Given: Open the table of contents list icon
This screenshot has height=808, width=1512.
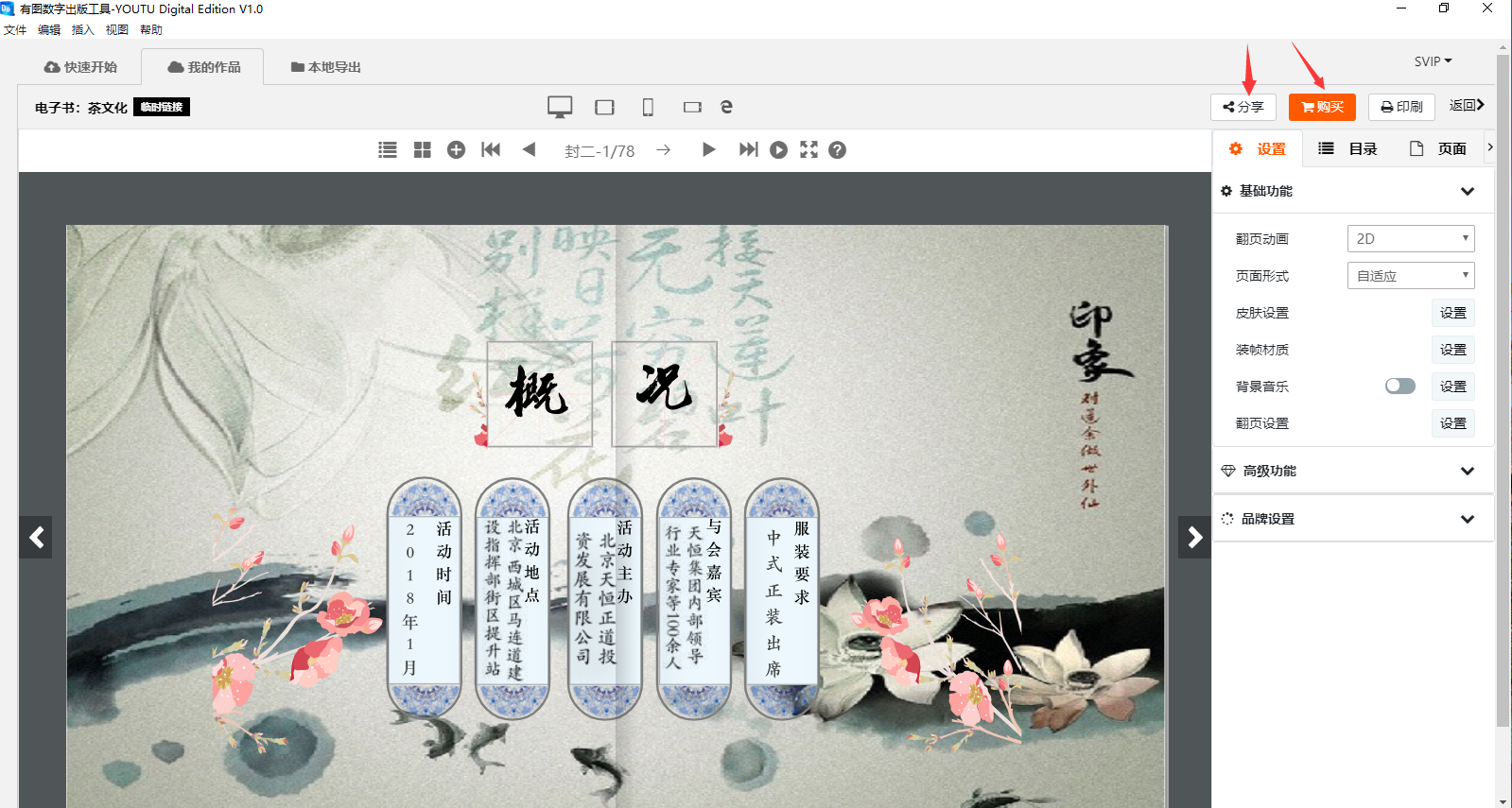Looking at the screenshot, I should [x=388, y=150].
